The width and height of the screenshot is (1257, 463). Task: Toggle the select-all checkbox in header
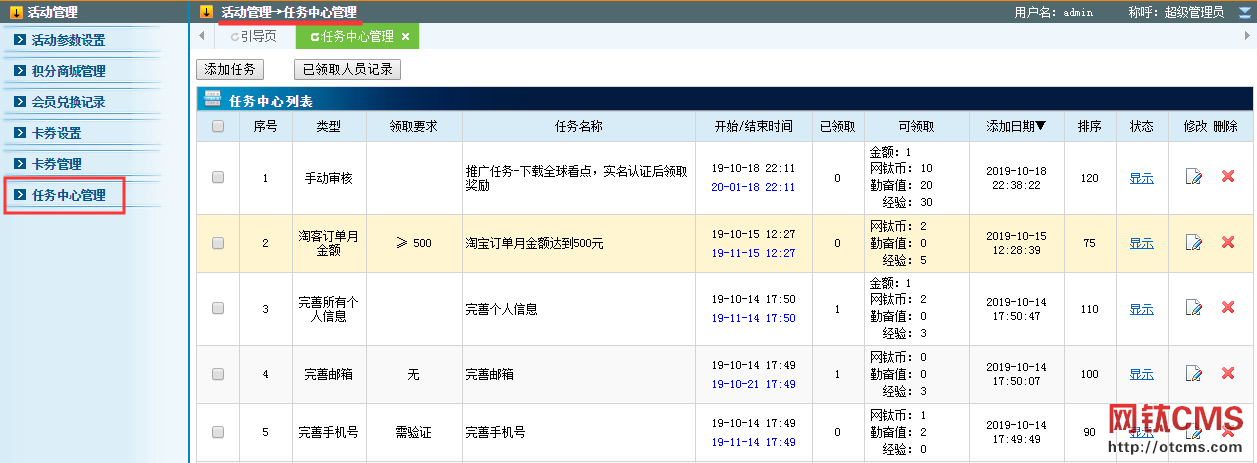[x=218, y=127]
